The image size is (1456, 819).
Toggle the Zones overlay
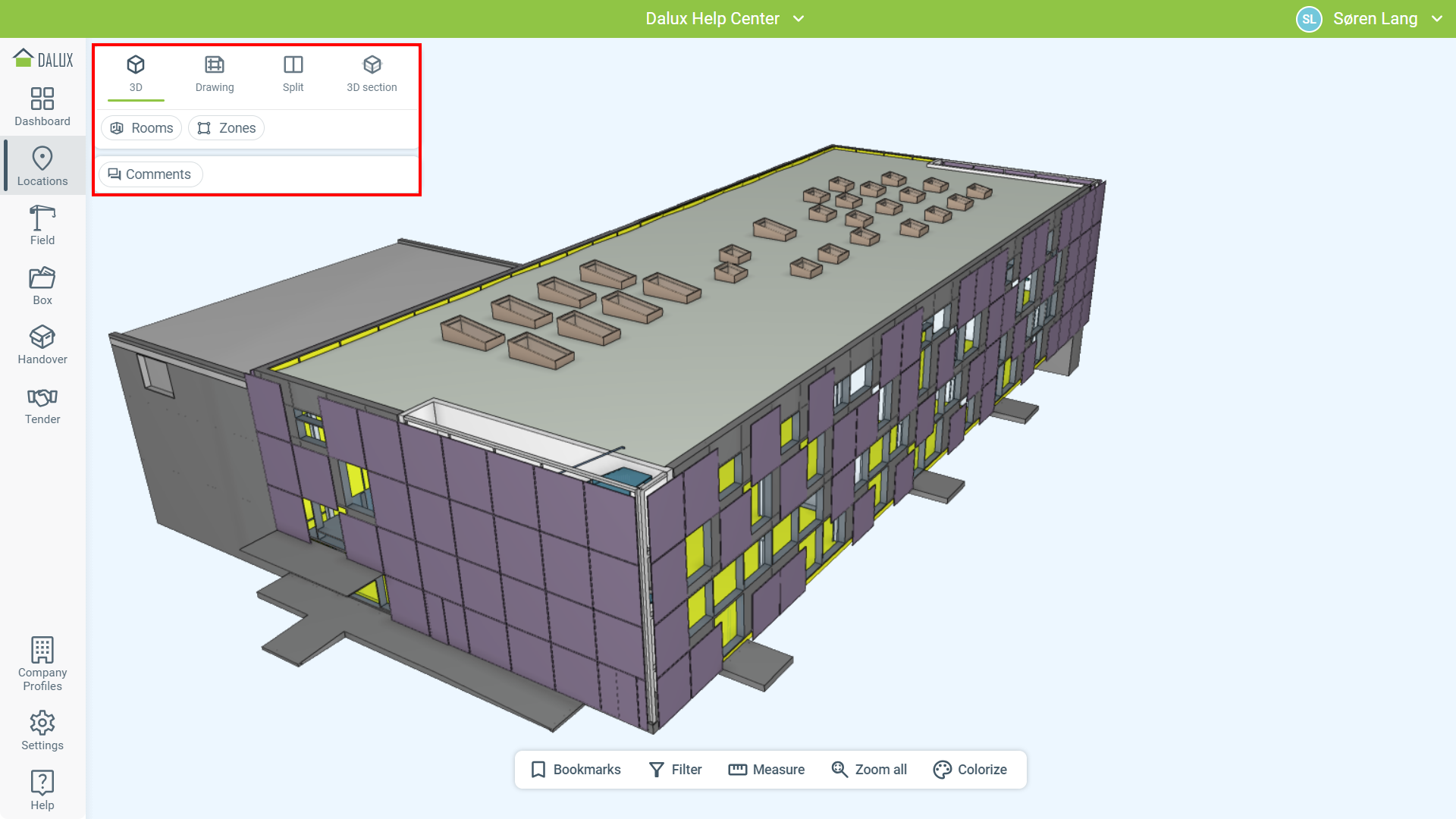point(227,128)
